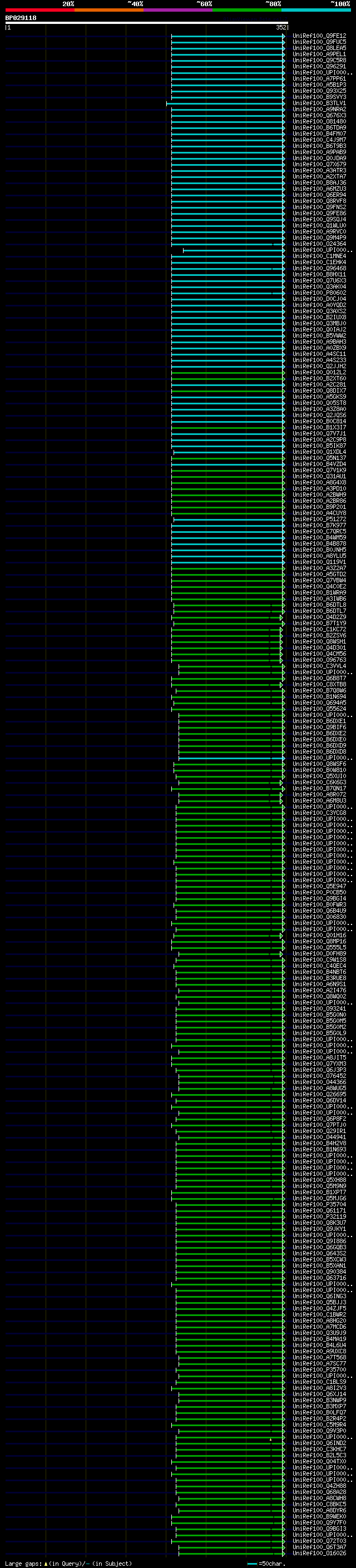Select hit label UniRef100_B6DXE1
Image resolution: width=356 pixels, height=1568 pixels.
pyautogui.click(x=319, y=721)
